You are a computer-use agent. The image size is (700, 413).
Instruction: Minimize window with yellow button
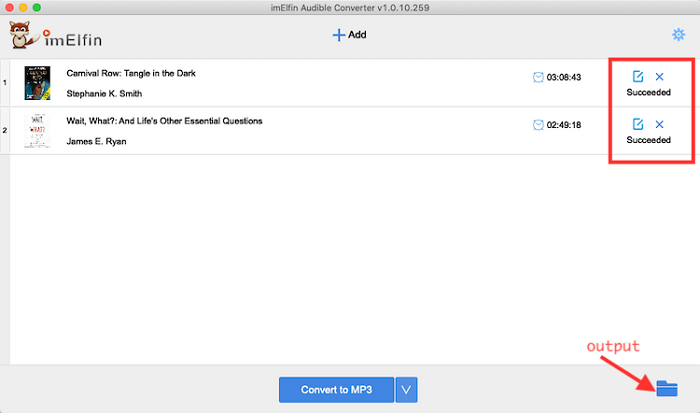coord(23,8)
